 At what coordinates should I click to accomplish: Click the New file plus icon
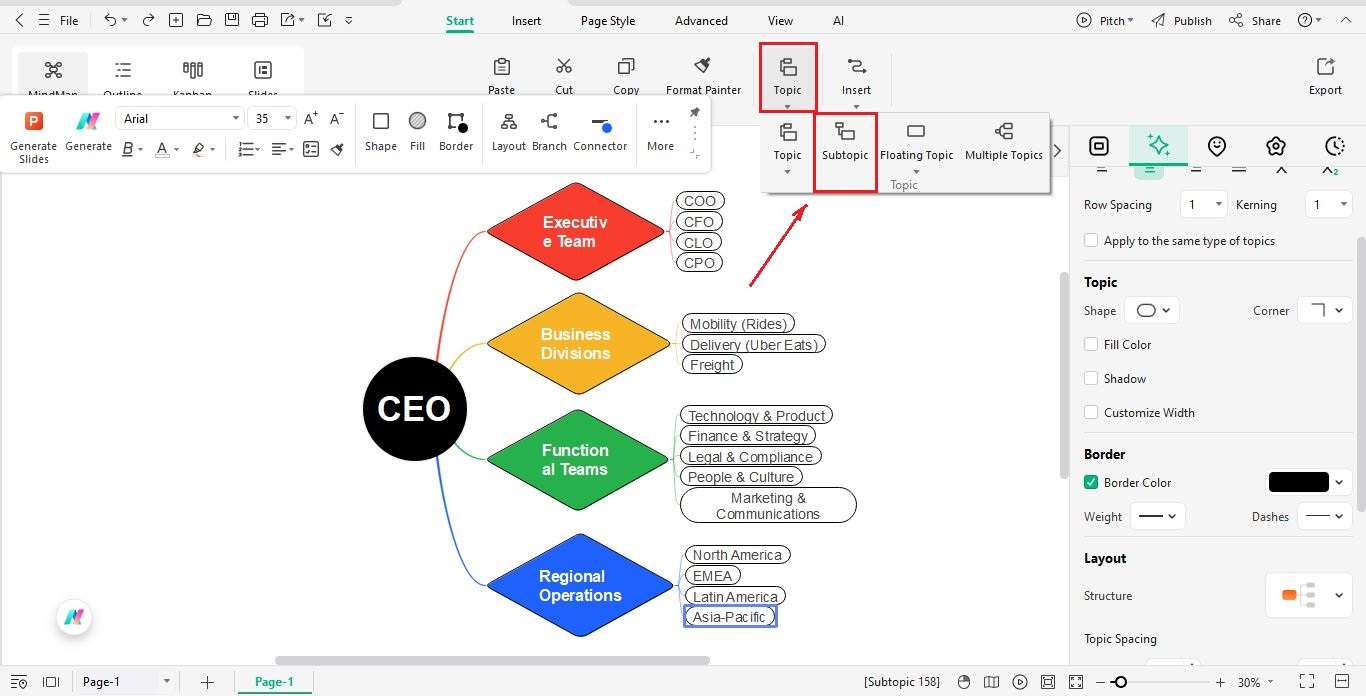(x=176, y=20)
